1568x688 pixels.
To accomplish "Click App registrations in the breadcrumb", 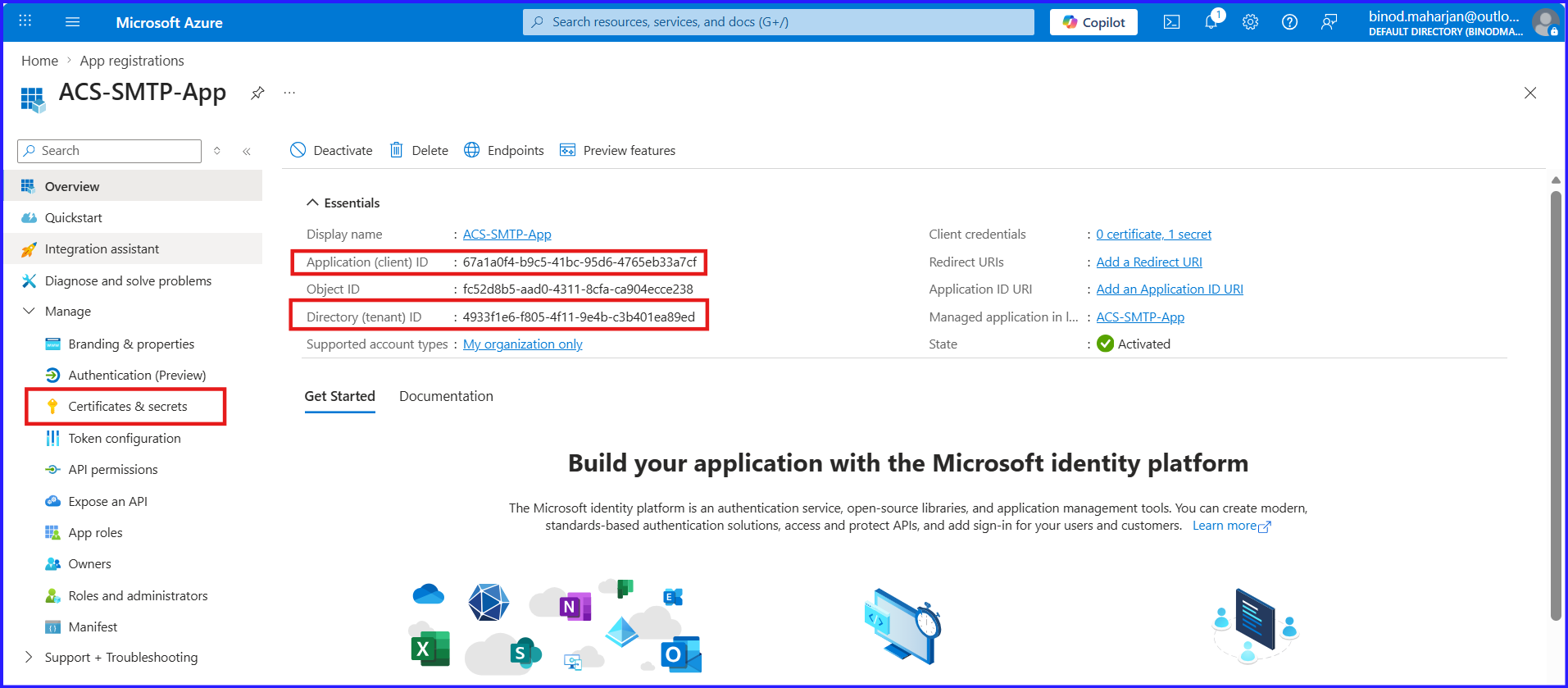I will [x=132, y=61].
